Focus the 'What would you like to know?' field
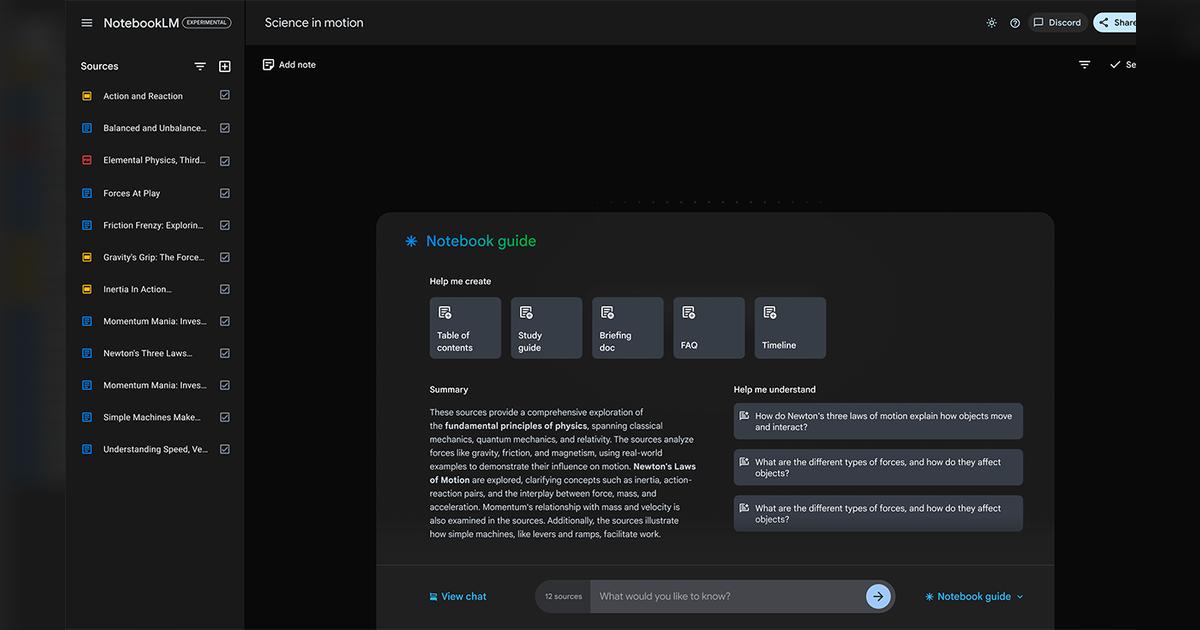This screenshot has height=630, width=1200. pos(728,596)
